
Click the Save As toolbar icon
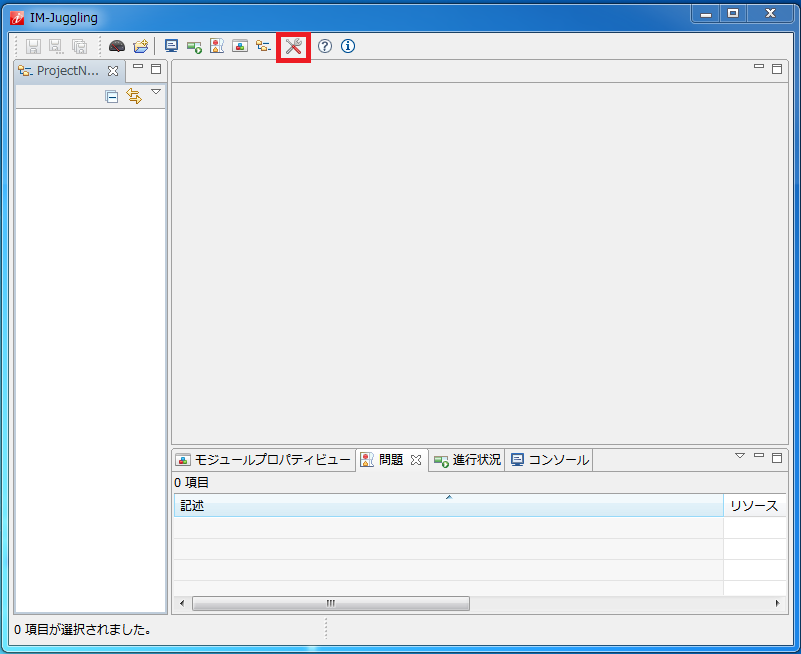click(56, 46)
